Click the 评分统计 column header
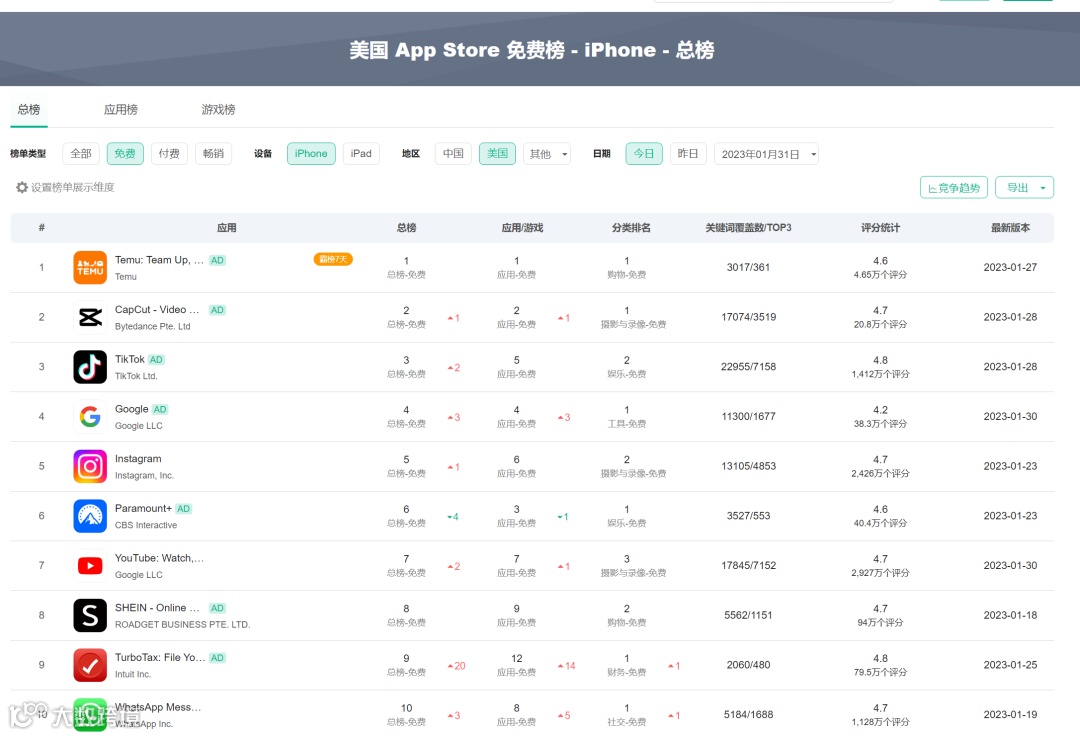The width and height of the screenshot is (1080, 736). pyautogui.click(x=880, y=228)
